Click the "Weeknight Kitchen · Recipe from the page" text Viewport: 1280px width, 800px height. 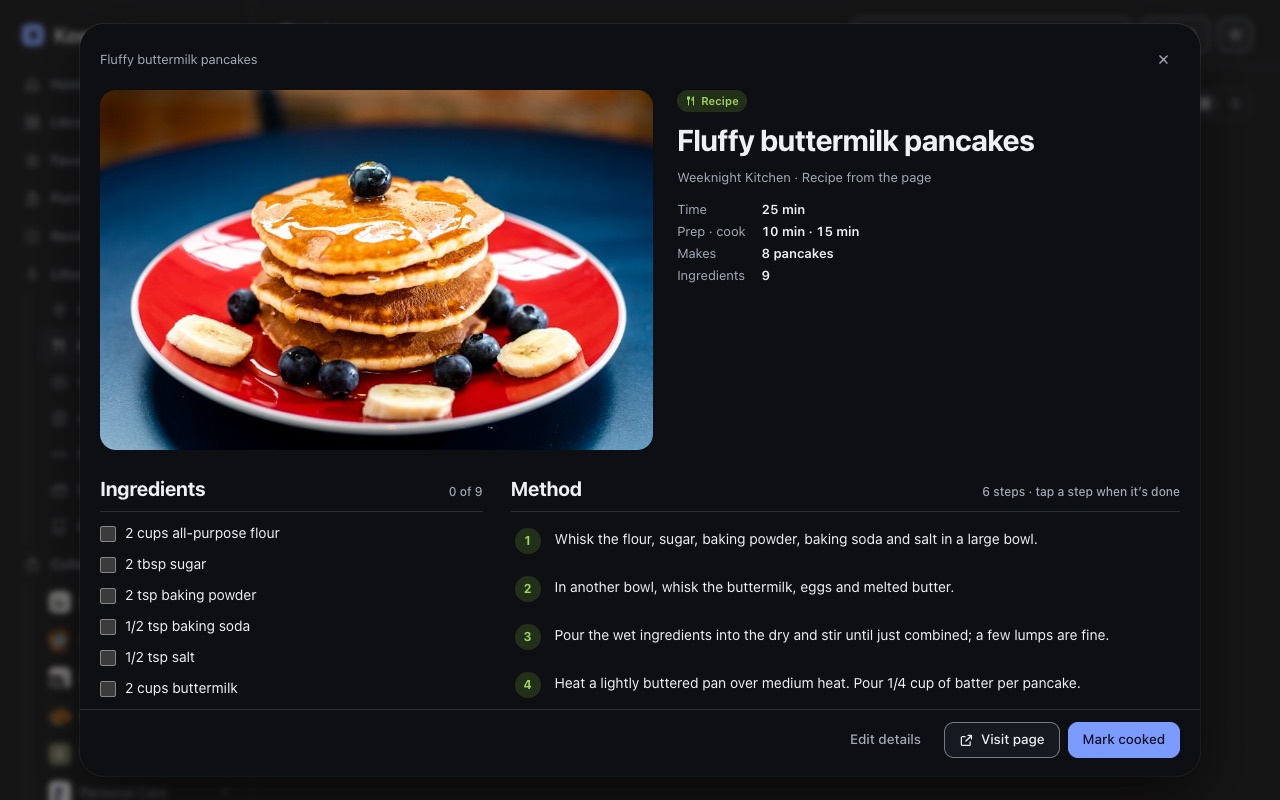[x=804, y=177]
